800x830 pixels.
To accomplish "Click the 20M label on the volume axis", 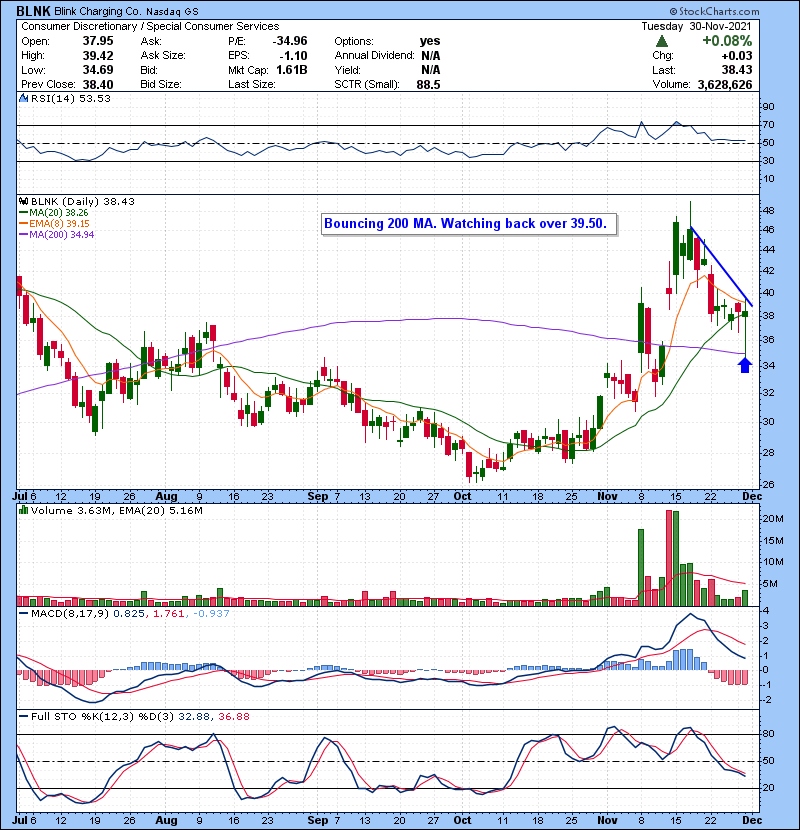I will [x=772, y=519].
